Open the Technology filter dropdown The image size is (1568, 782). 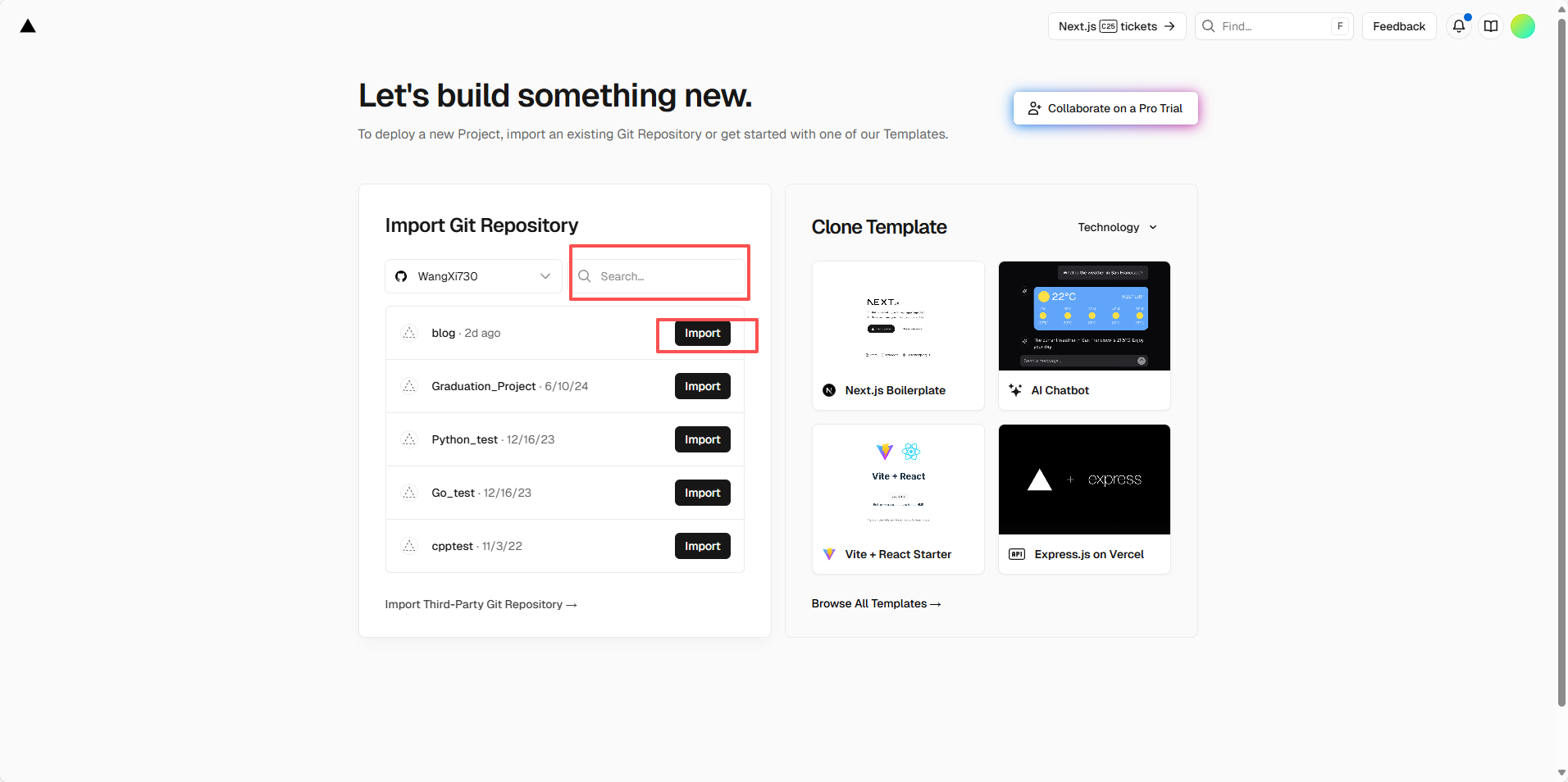point(1117,227)
